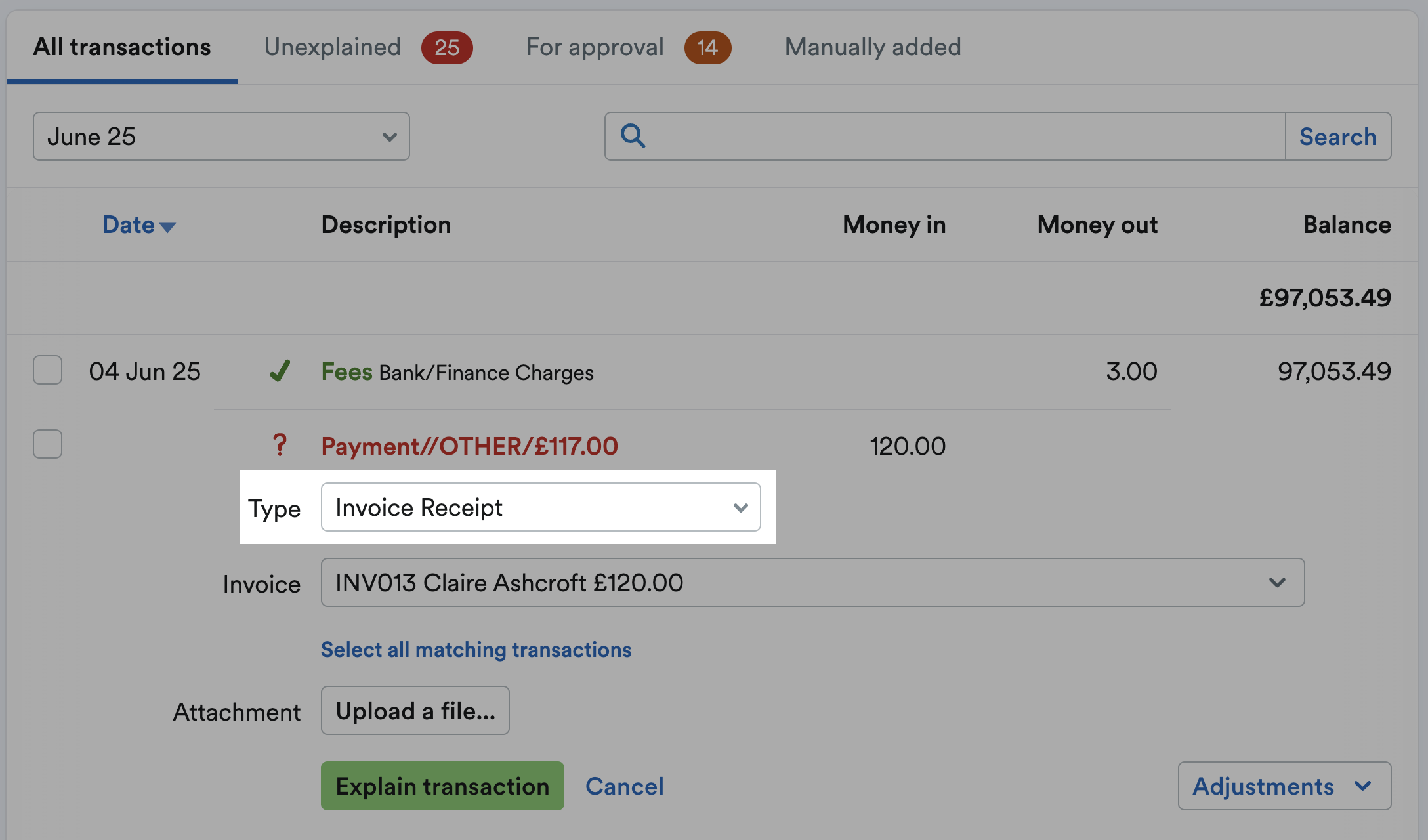This screenshot has height=840, width=1428.
Task: Click the Invoice field label
Action: click(x=262, y=584)
